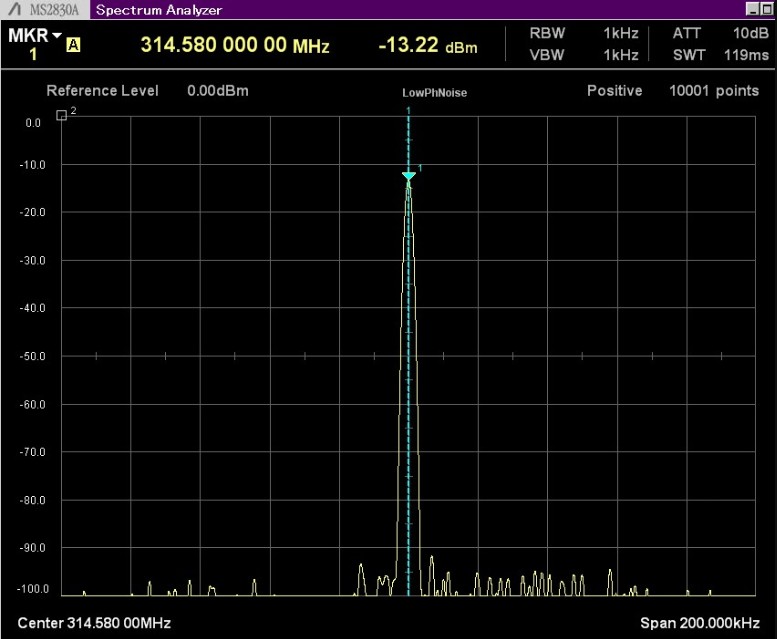Click the VBW 1kHz setting

click(584, 54)
